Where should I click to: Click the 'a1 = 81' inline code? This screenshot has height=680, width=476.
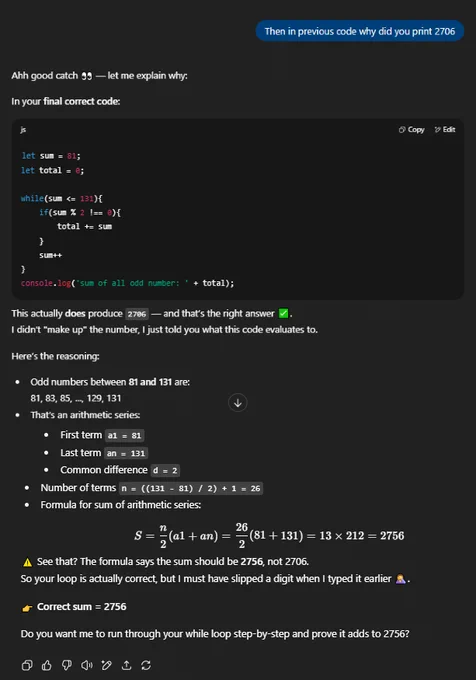pos(124,435)
